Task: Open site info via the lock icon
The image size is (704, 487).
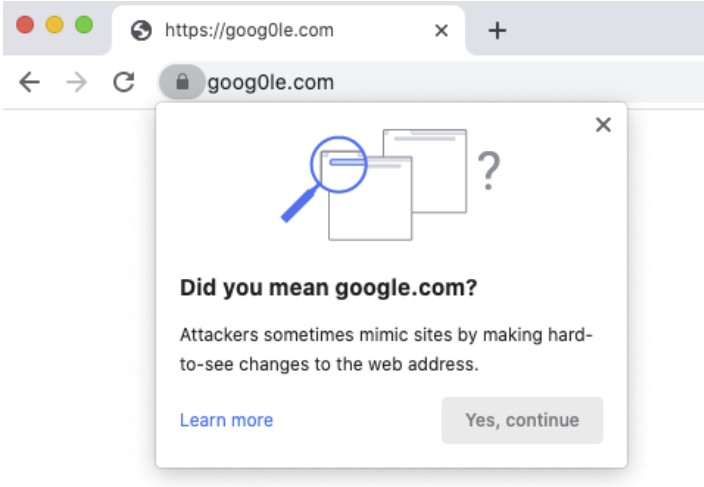Action: 181,83
